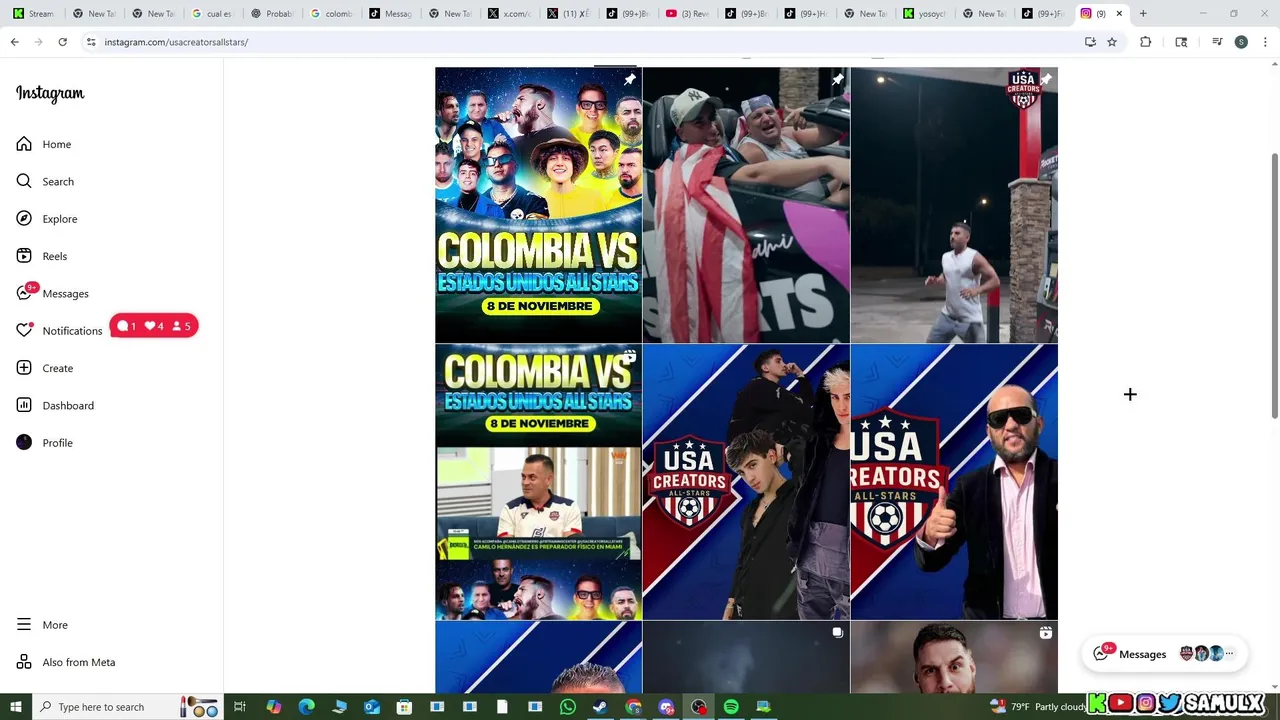This screenshot has width=1280, height=720.
Task: Open reel with Camilo Hernández interview
Action: coord(538,482)
